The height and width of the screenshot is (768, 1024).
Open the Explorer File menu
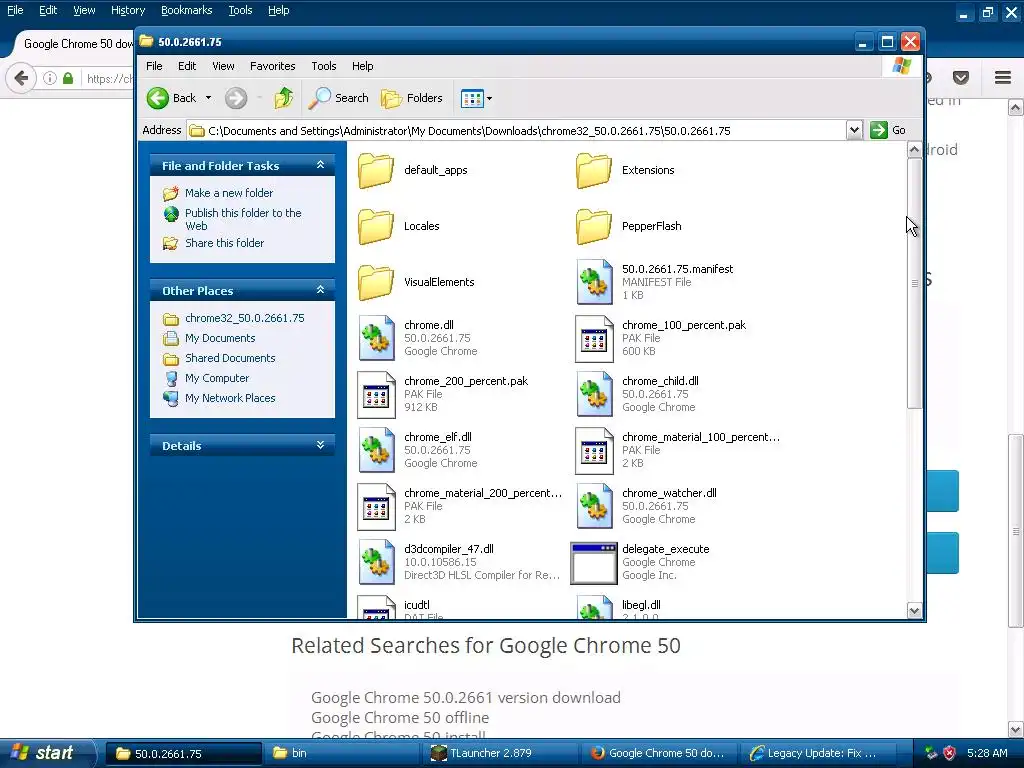click(154, 66)
